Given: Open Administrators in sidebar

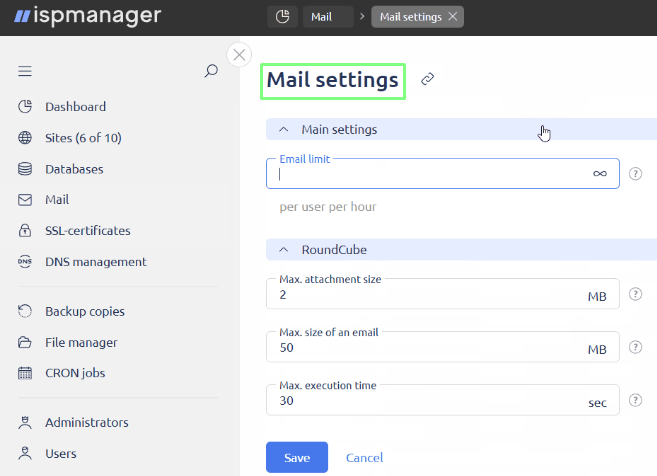Looking at the screenshot, I should [x=87, y=422].
